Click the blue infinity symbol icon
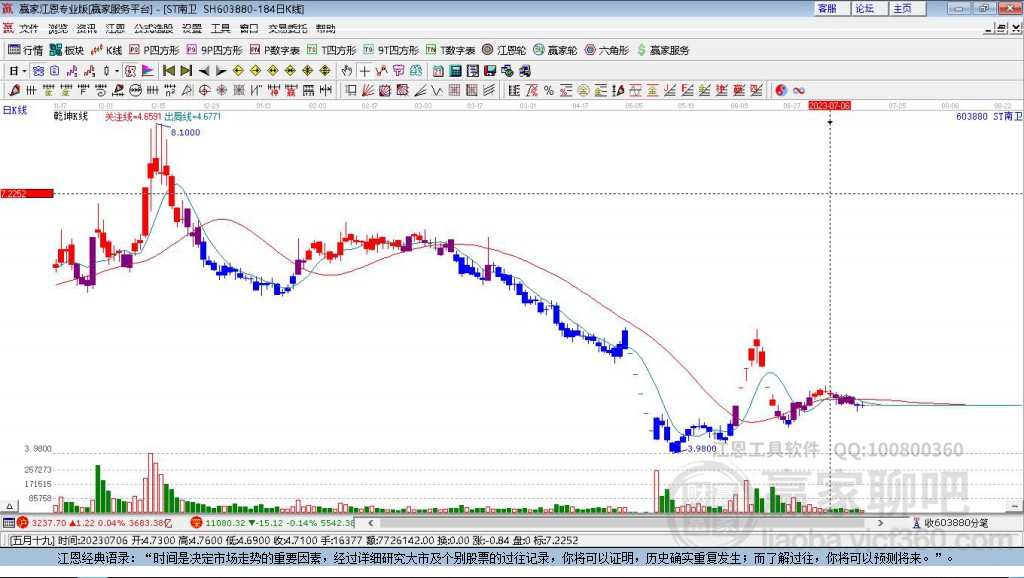1024x578 pixels. point(798,90)
